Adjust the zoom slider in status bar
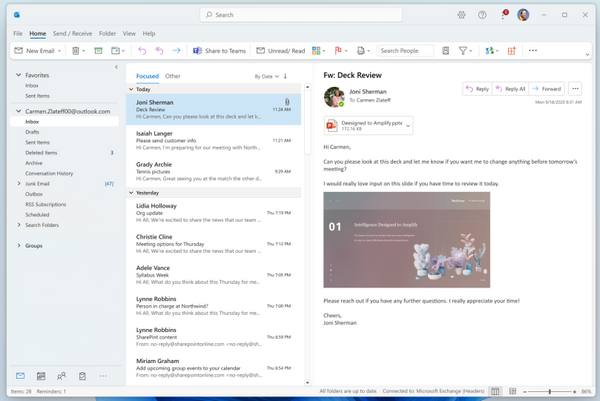Screen dimensions: 600x401 [x=549, y=391]
